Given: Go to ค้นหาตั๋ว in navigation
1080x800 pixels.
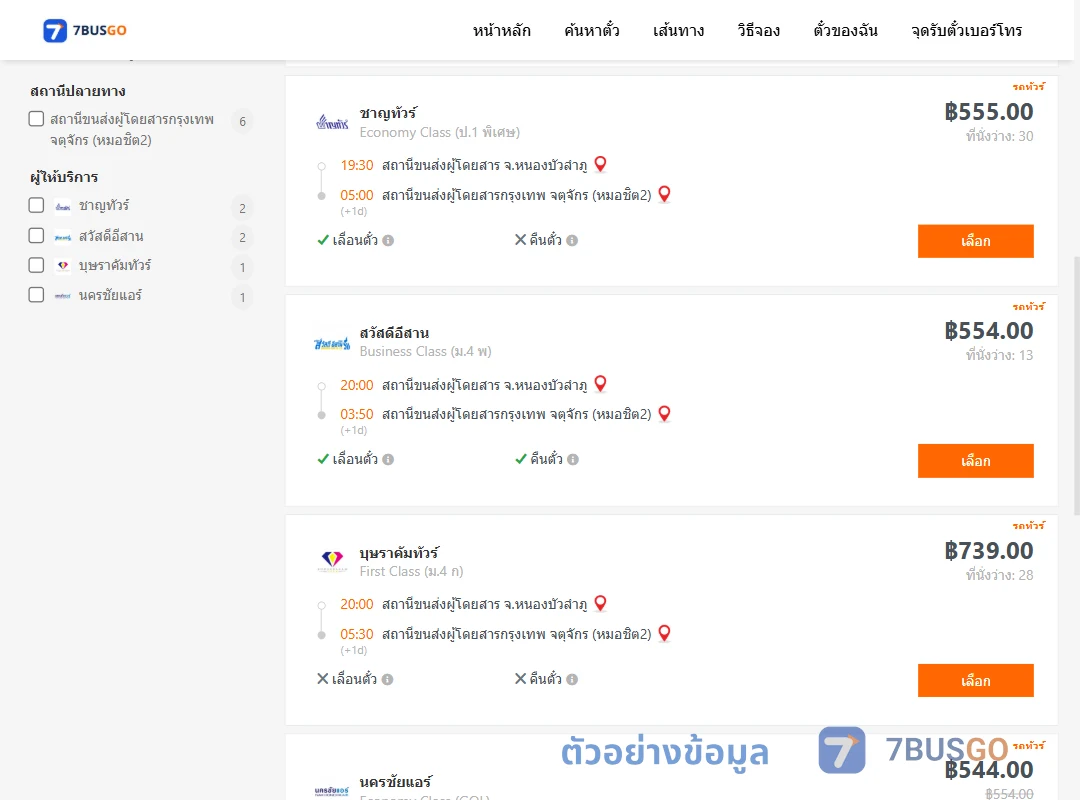Looking at the screenshot, I should point(592,30).
